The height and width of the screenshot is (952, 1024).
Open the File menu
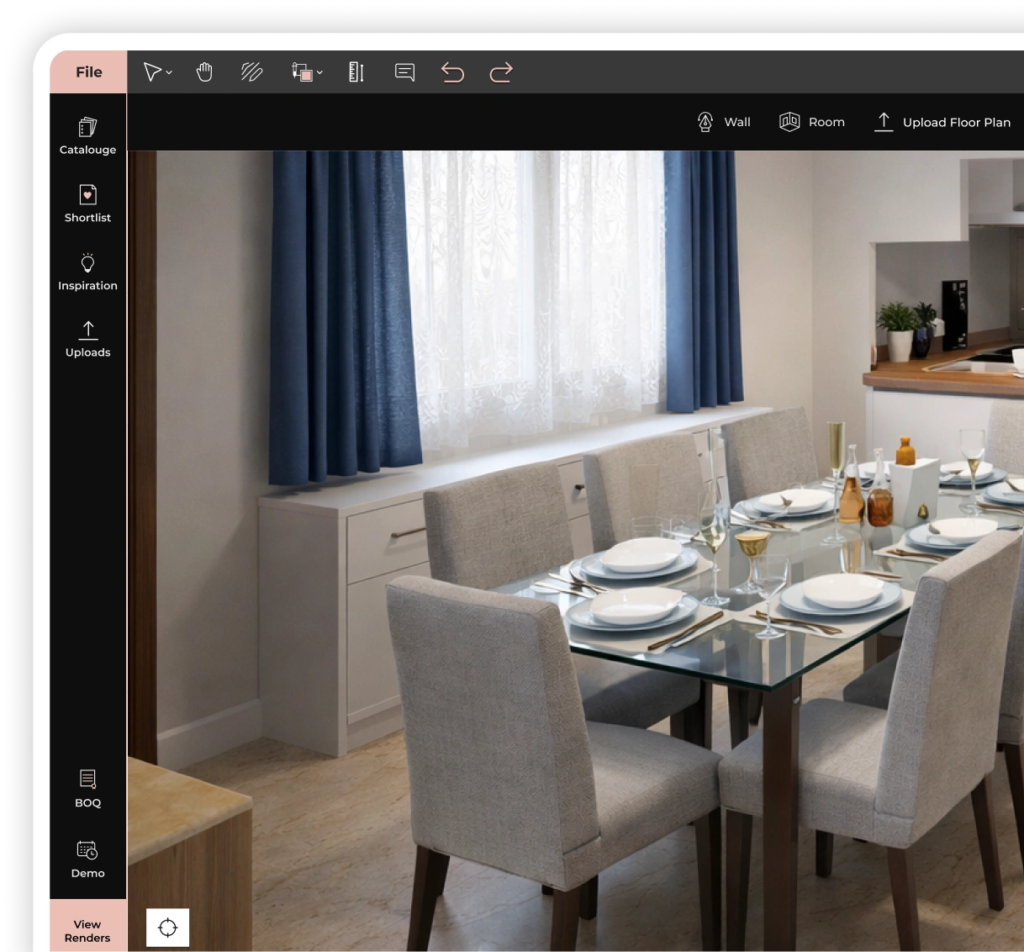click(88, 72)
